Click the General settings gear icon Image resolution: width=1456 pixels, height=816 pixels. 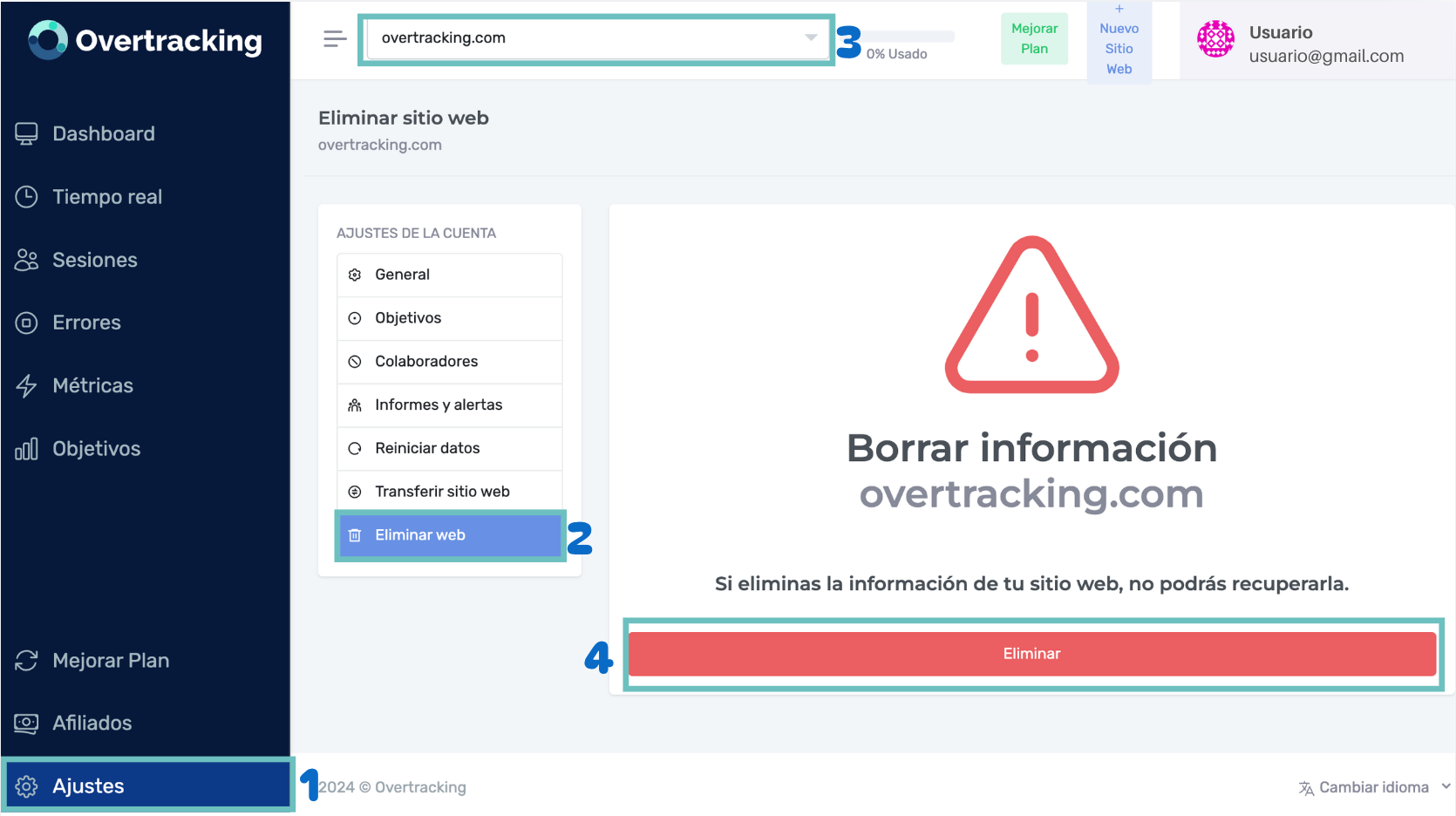click(x=355, y=275)
